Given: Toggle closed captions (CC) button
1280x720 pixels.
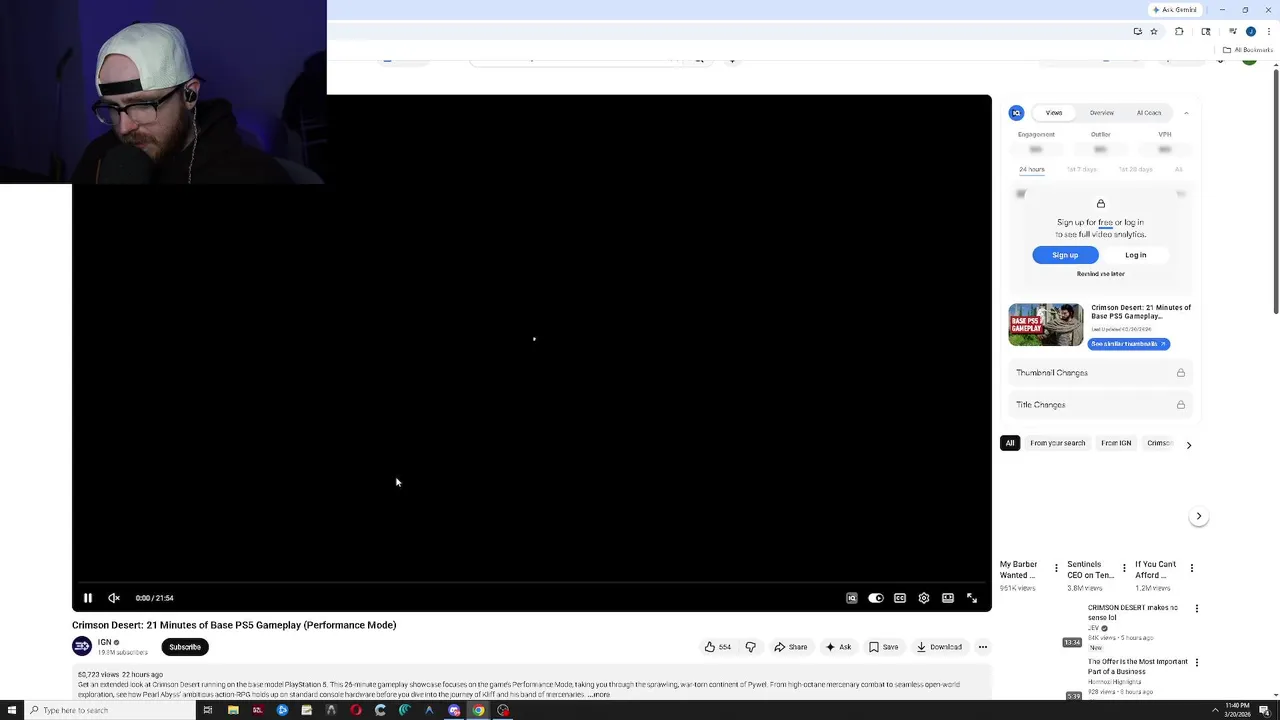Looking at the screenshot, I should tap(900, 598).
